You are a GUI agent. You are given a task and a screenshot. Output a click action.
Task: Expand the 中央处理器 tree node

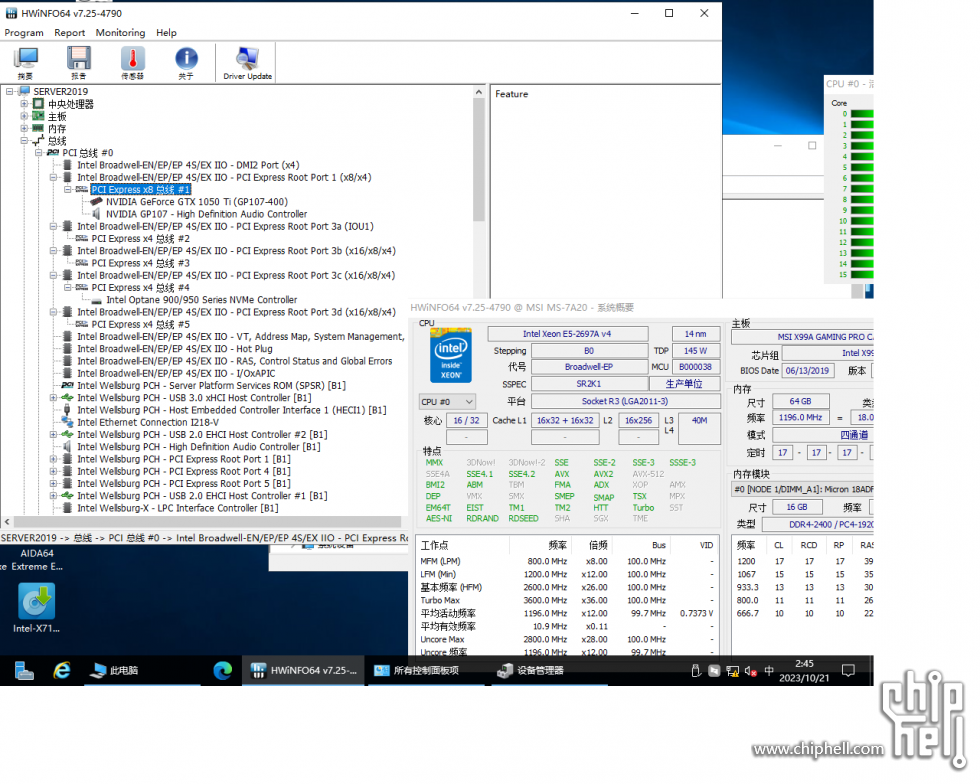pos(24,104)
